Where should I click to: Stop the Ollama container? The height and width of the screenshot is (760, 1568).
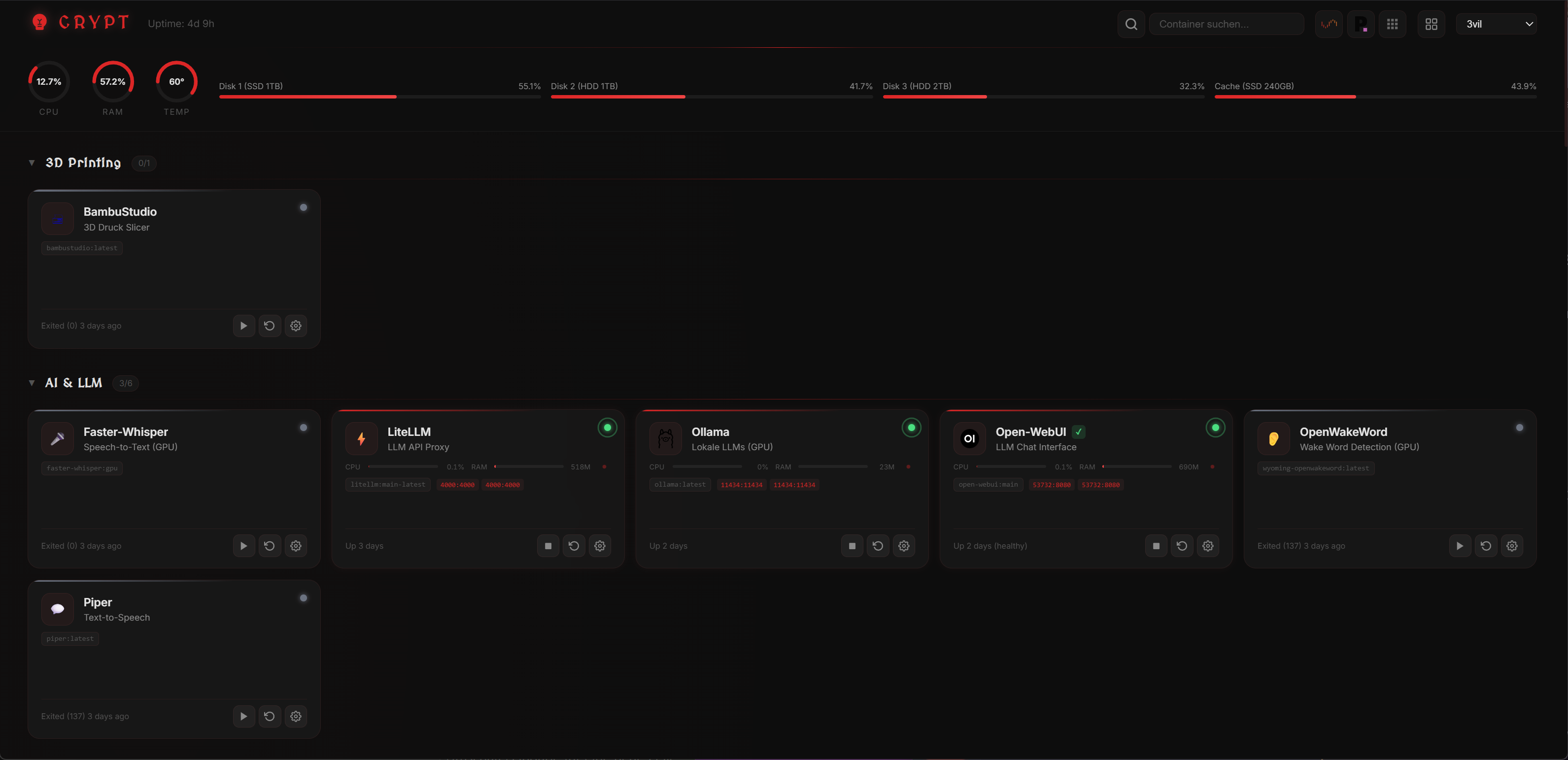click(852, 546)
